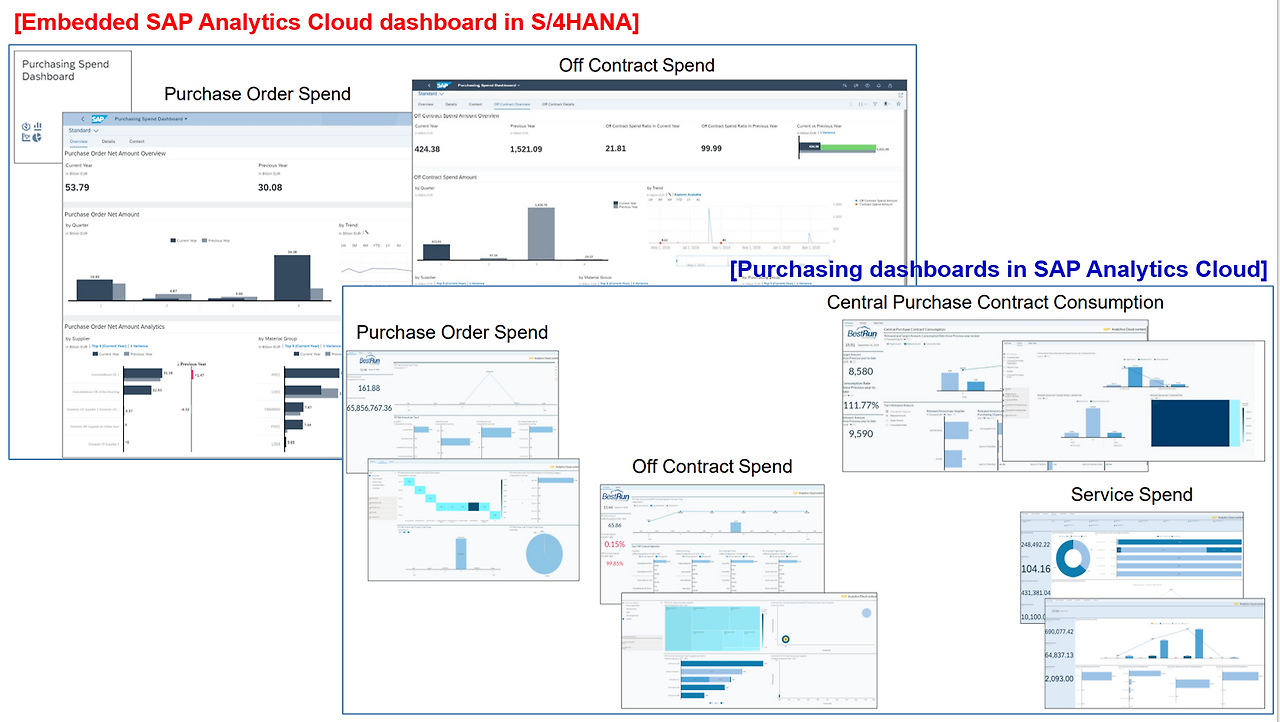The image size is (1280, 722).
Task: Select Overview tab in embedded Purchase Order Spend screen
Action: pos(78,142)
